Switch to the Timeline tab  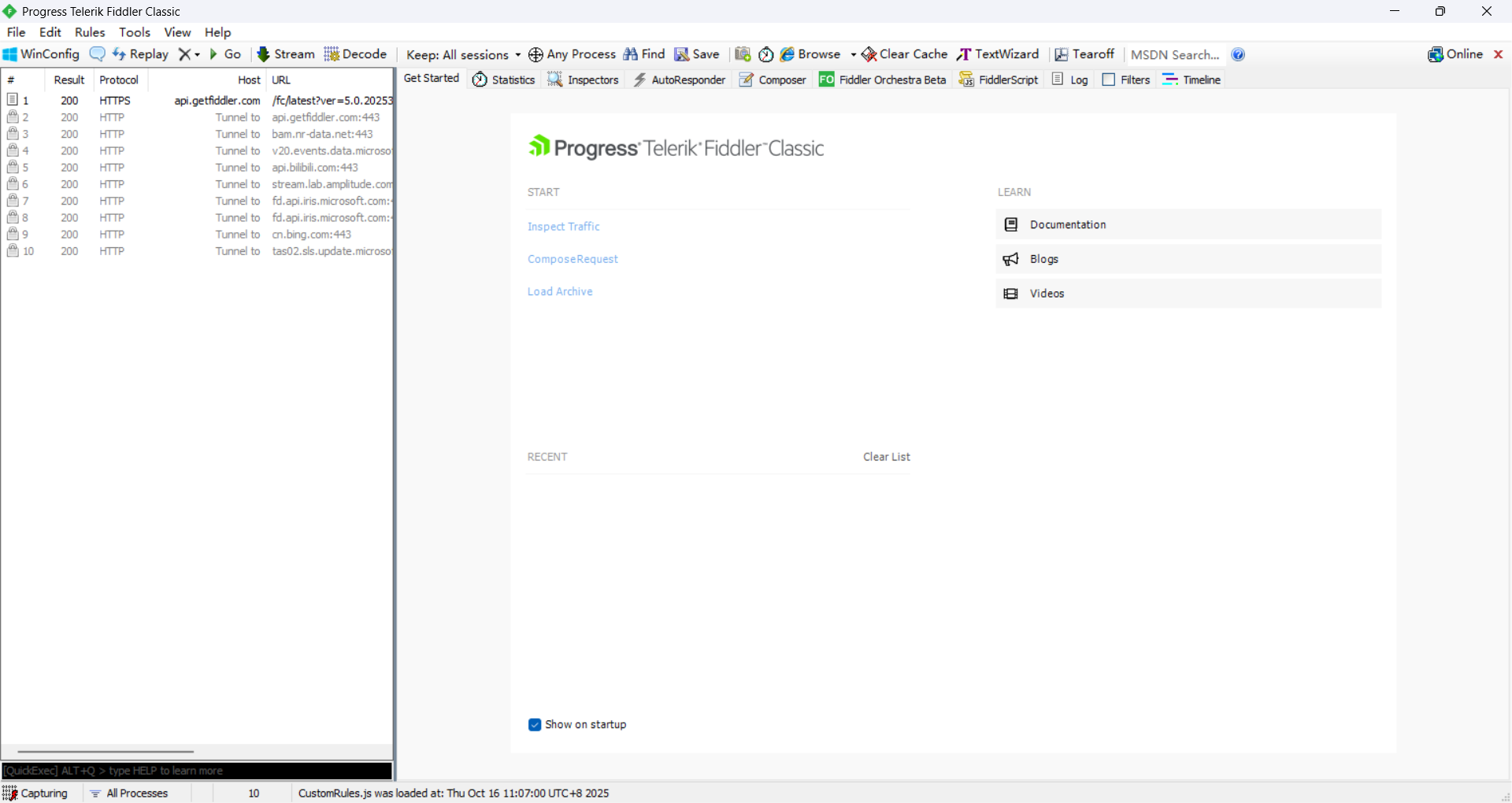[1191, 80]
